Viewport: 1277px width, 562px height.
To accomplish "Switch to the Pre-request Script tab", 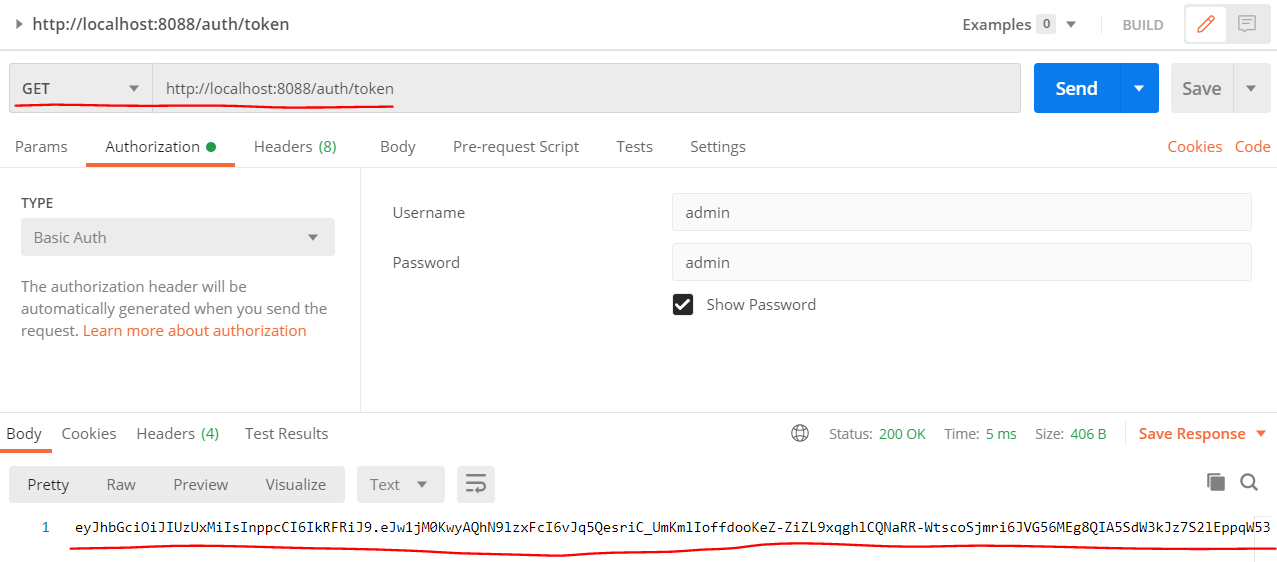I will tap(515, 146).
